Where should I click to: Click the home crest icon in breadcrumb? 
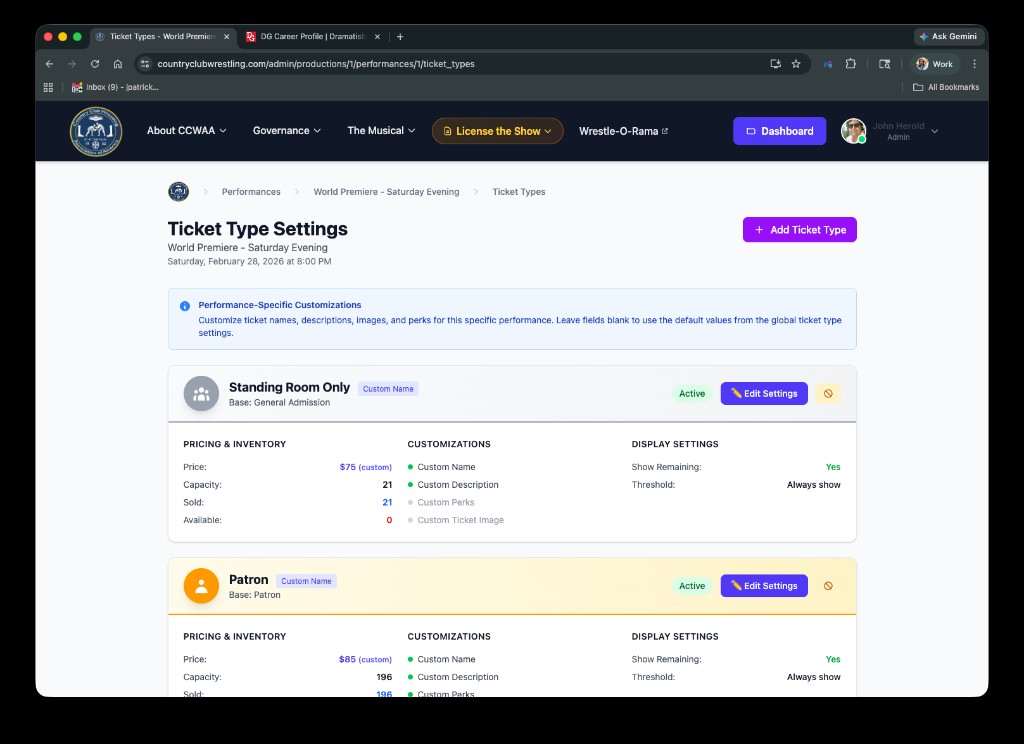tap(178, 192)
